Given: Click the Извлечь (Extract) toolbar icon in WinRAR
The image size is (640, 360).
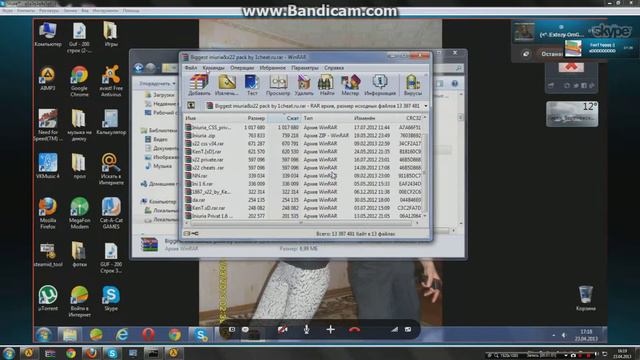Looking at the screenshot, I should 227,85.
